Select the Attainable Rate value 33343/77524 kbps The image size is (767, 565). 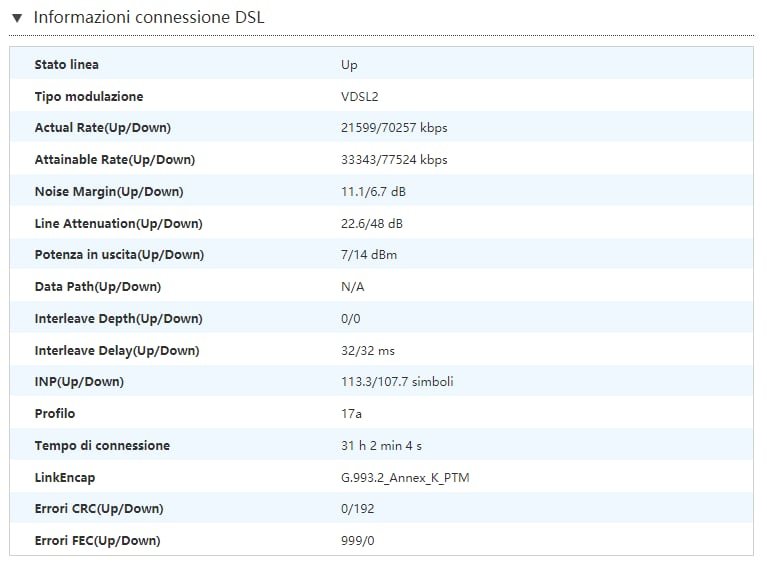coord(394,160)
